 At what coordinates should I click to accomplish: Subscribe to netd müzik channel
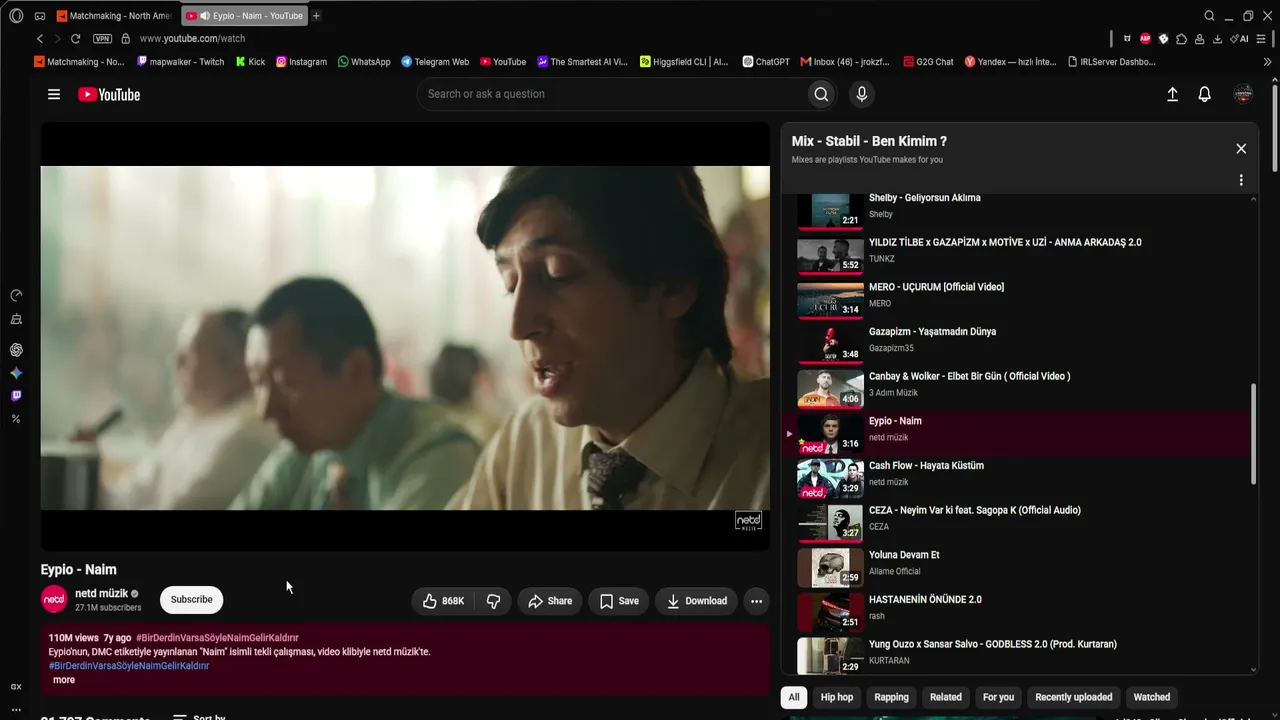[191, 600]
